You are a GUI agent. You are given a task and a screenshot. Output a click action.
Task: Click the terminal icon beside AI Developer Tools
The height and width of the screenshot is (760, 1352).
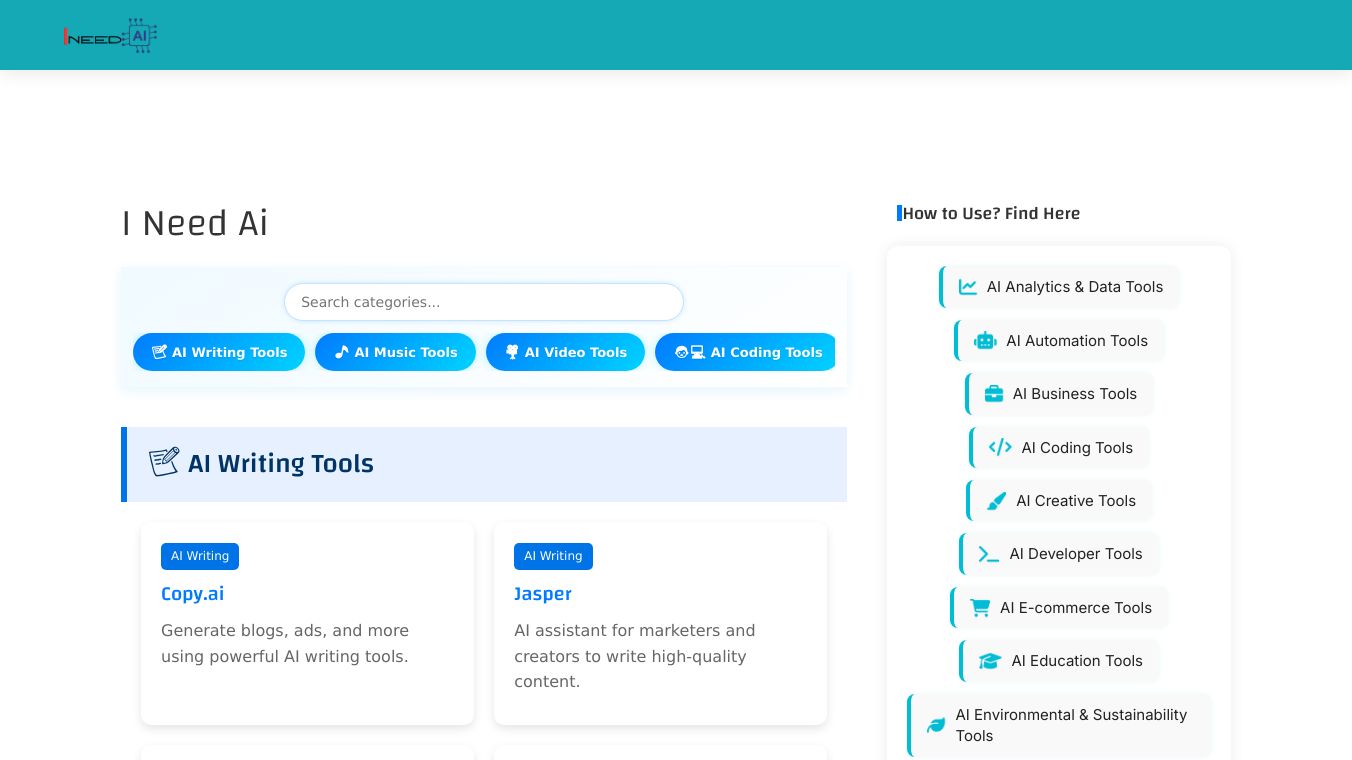click(x=989, y=554)
